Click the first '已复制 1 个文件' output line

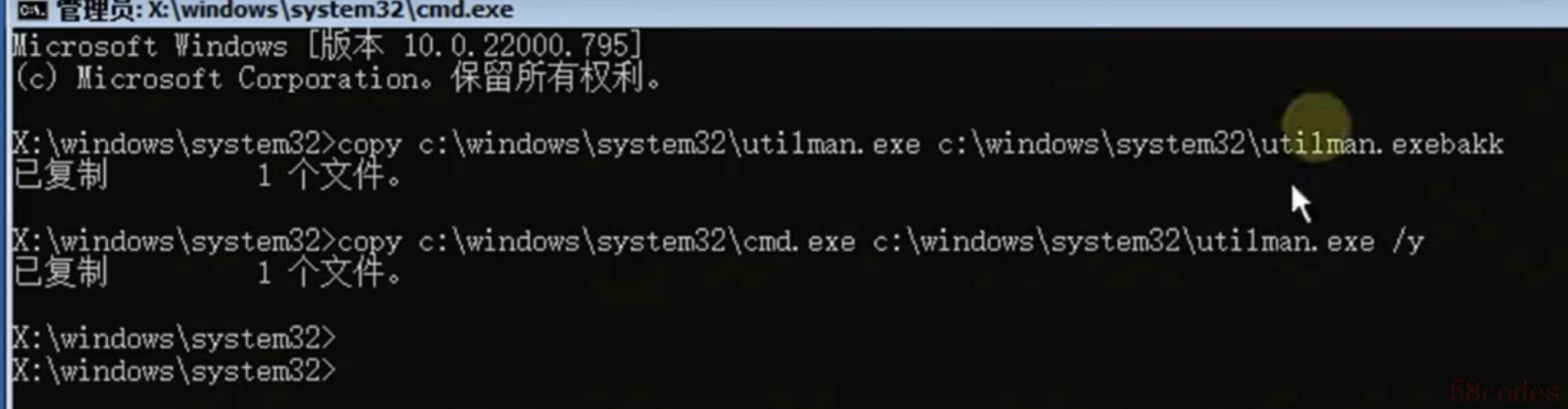[207, 176]
